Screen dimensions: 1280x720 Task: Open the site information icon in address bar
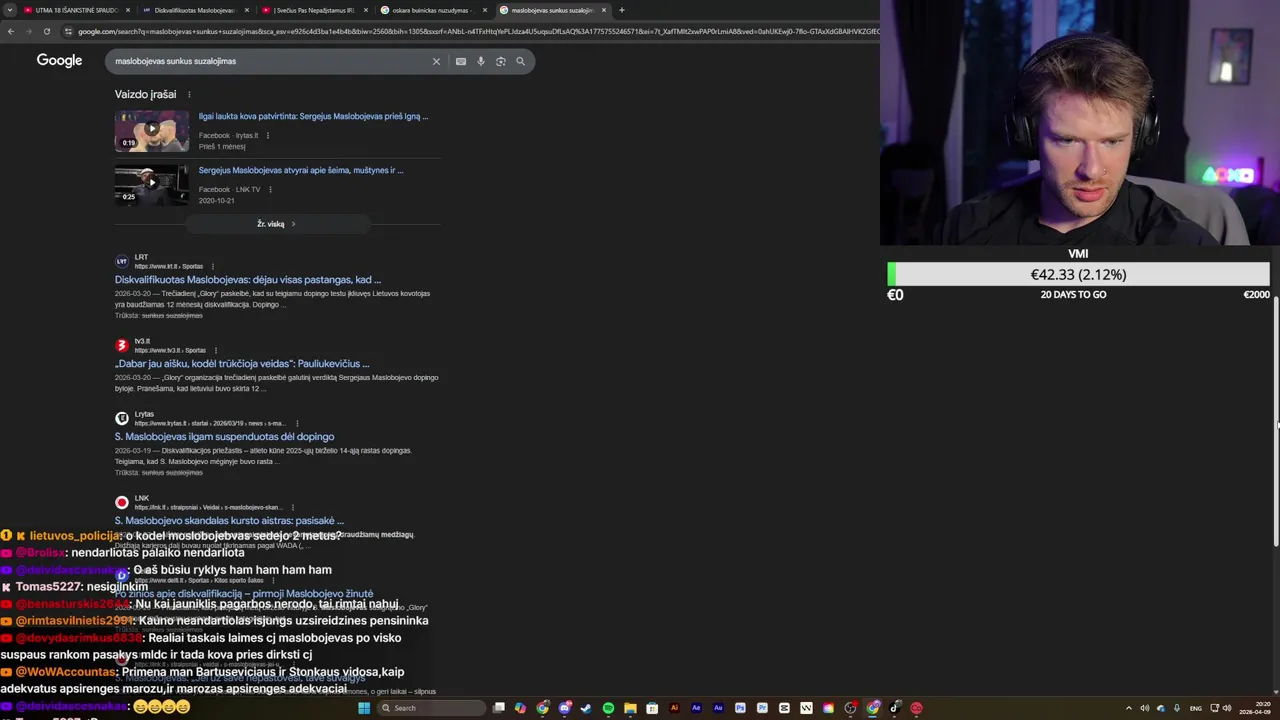click(x=68, y=31)
